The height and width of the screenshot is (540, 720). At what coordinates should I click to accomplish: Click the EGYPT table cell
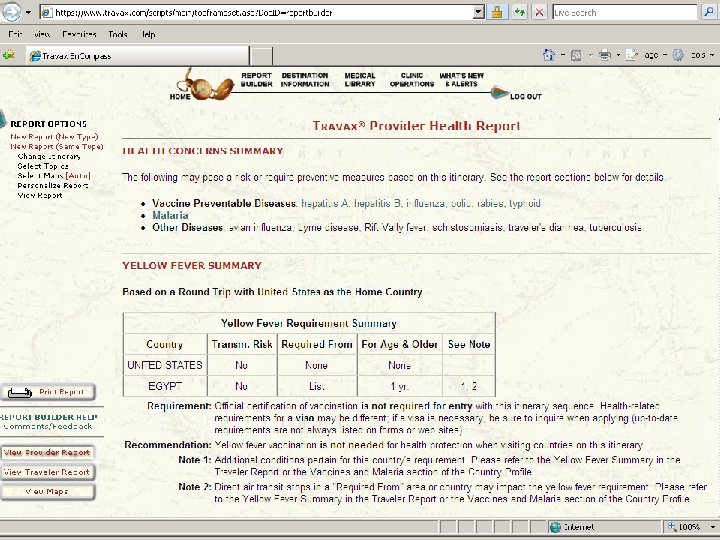point(165,386)
